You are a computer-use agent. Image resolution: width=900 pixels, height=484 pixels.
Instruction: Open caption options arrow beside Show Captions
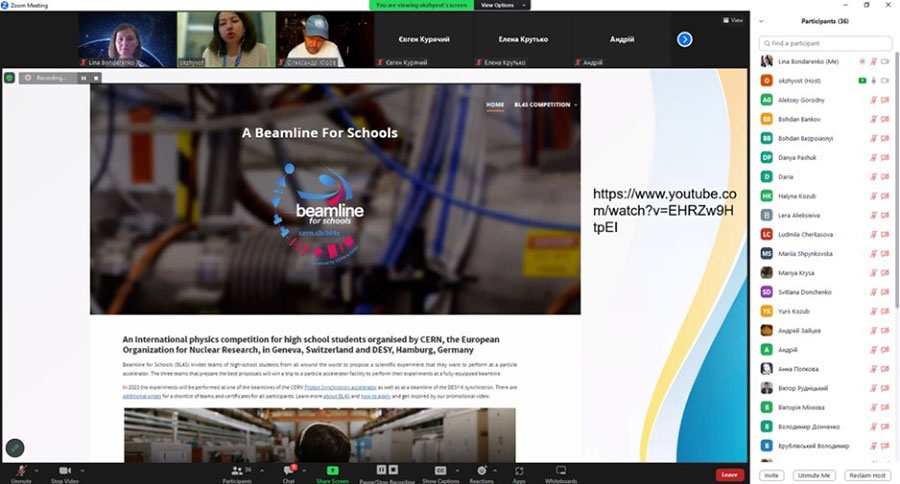click(457, 470)
